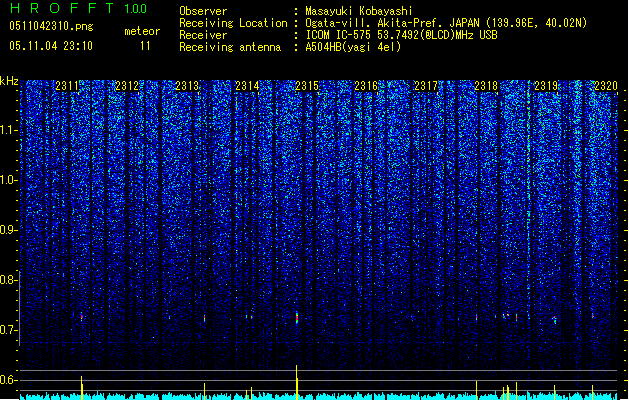Click the Receiving antenna label
Image resolution: width=629 pixels, height=400 pixels.
(x=230, y=47)
